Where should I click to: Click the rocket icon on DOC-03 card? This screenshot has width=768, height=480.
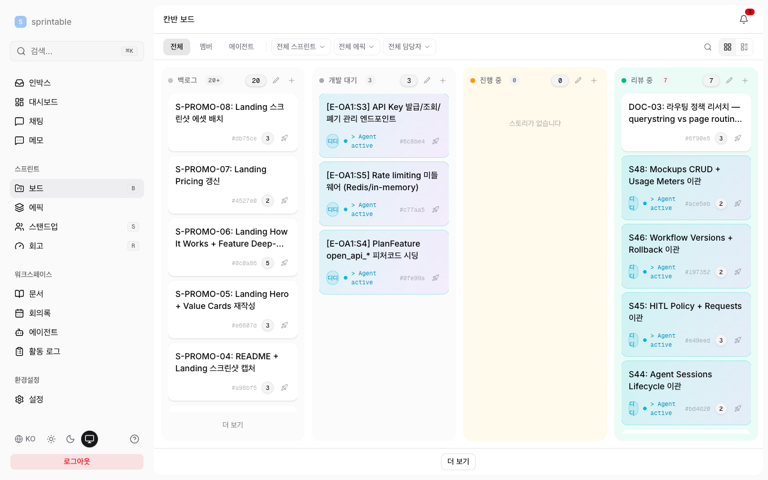(x=738, y=138)
